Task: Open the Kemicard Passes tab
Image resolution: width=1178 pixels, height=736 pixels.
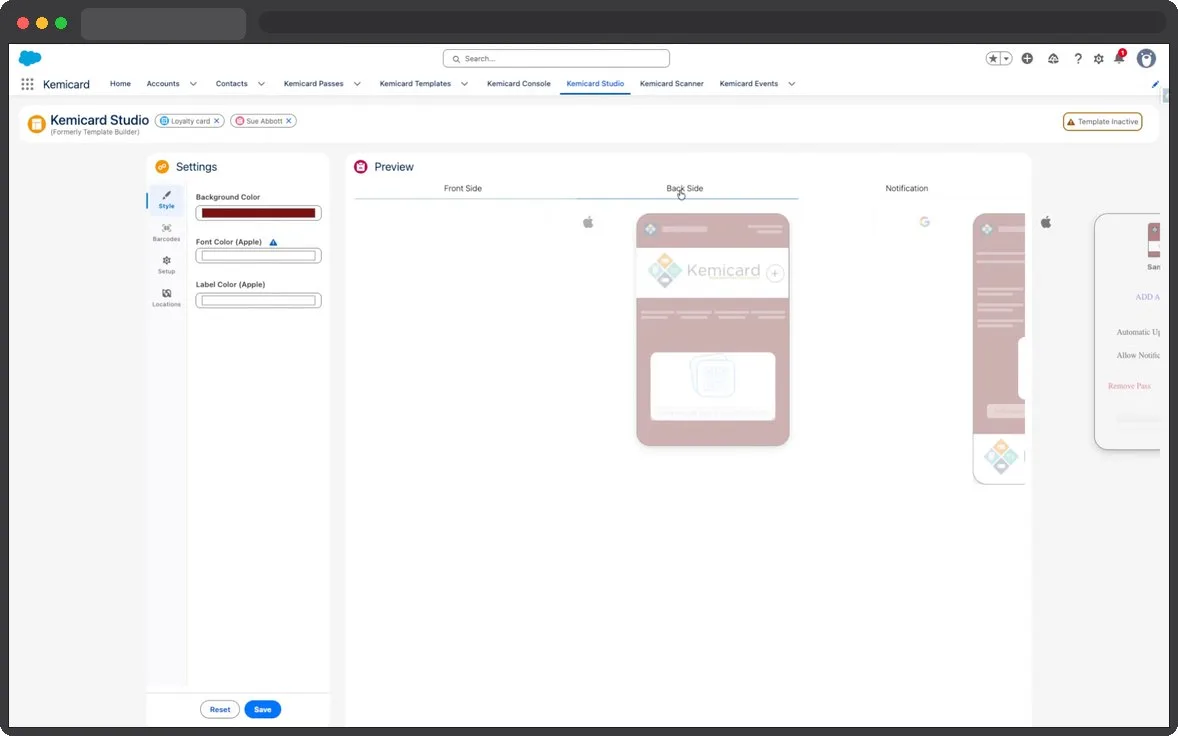Action: click(313, 83)
